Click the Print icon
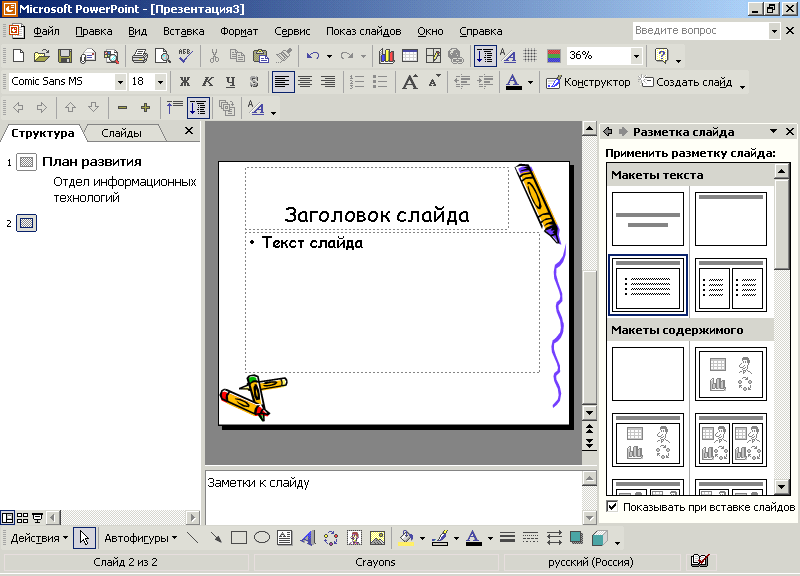This screenshot has height=576, width=800. tap(139, 56)
